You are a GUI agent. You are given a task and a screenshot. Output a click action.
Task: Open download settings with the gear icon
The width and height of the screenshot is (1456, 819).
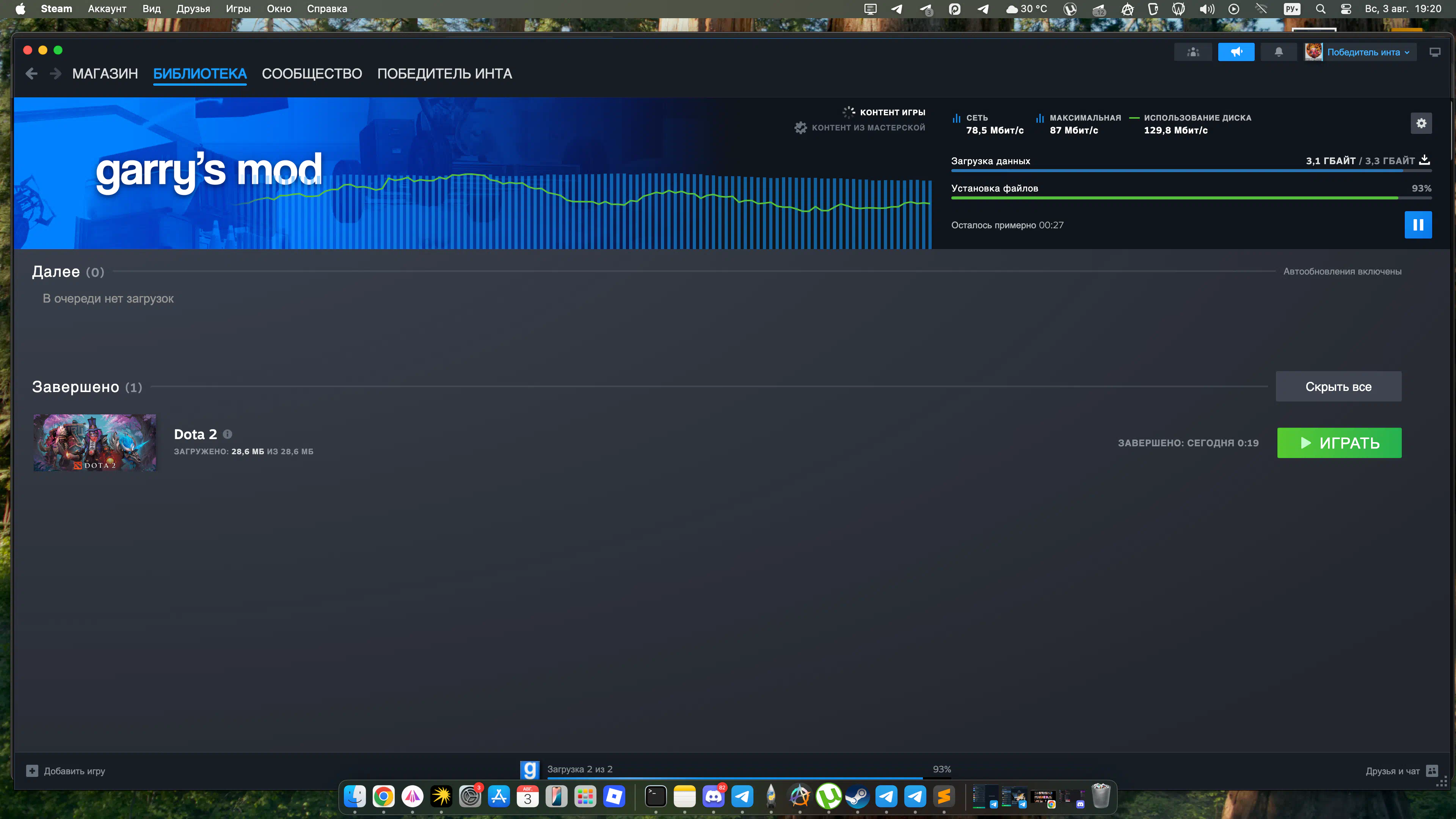pos(1421,123)
